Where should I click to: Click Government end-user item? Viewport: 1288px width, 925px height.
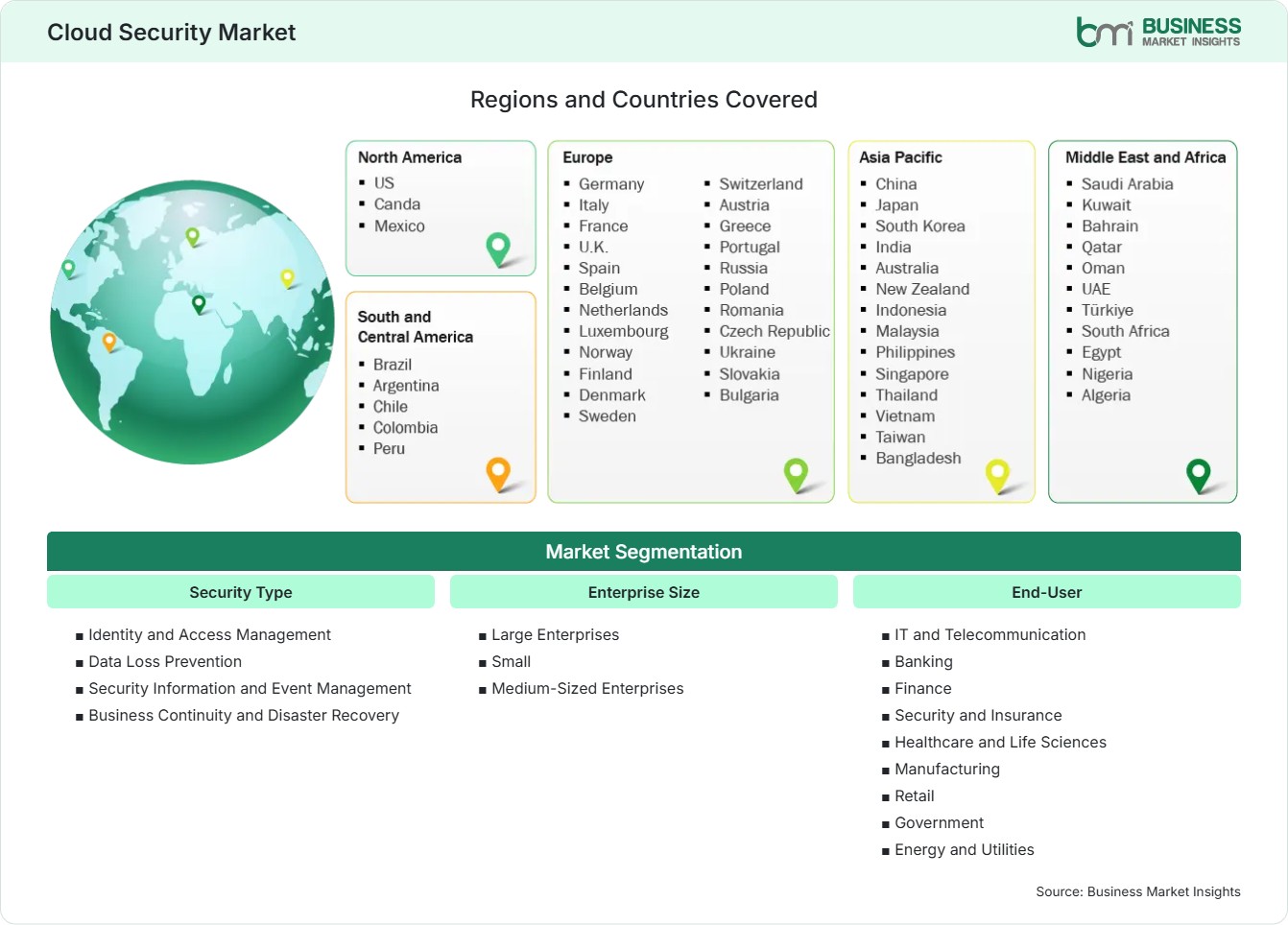point(939,823)
